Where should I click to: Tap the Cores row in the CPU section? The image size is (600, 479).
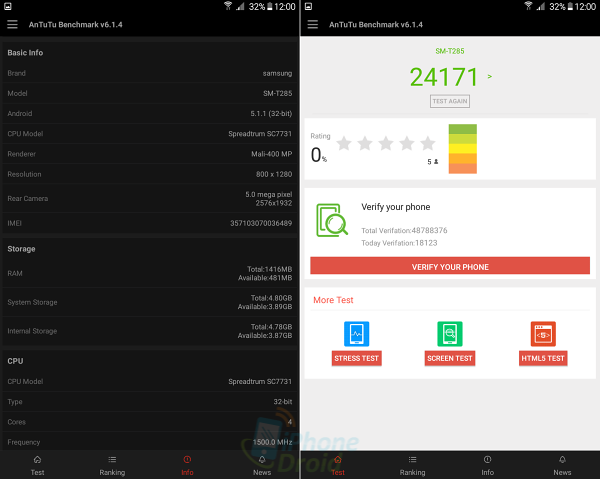pyautogui.click(x=150, y=422)
